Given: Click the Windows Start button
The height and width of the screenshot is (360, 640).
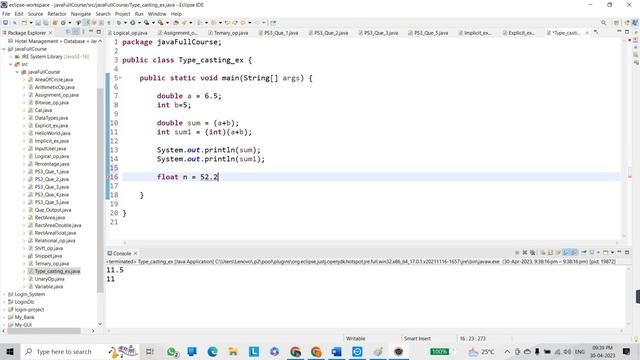Looking at the screenshot, I should click(10, 351).
